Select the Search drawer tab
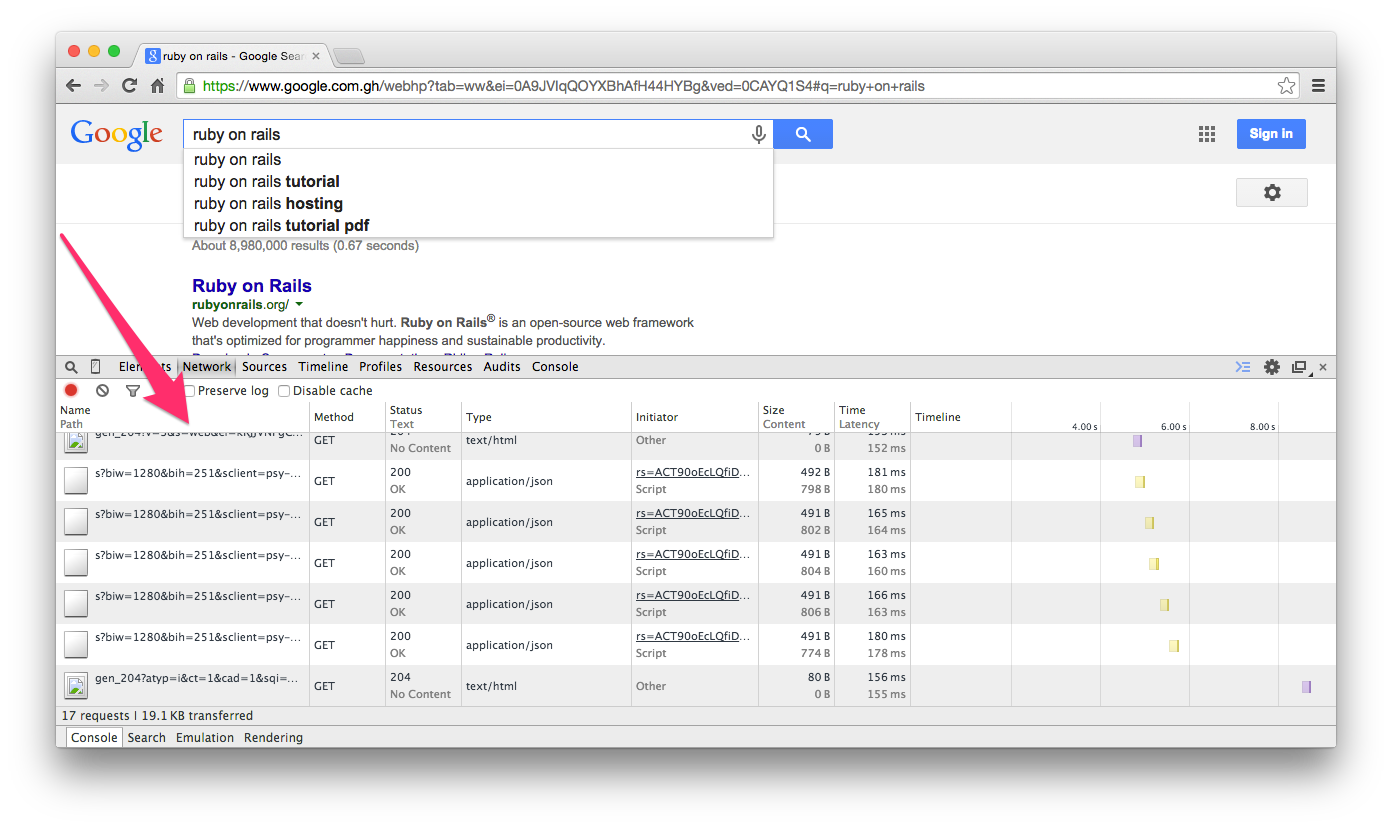Viewport: 1392px width, 828px height. (x=147, y=738)
